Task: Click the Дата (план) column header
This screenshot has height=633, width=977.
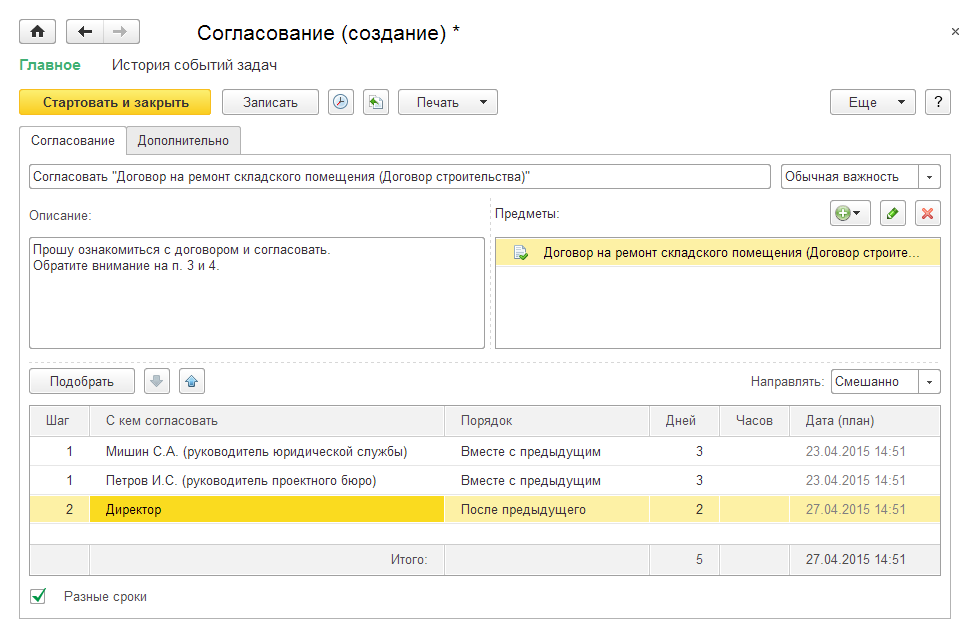Action: tap(865, 421)
